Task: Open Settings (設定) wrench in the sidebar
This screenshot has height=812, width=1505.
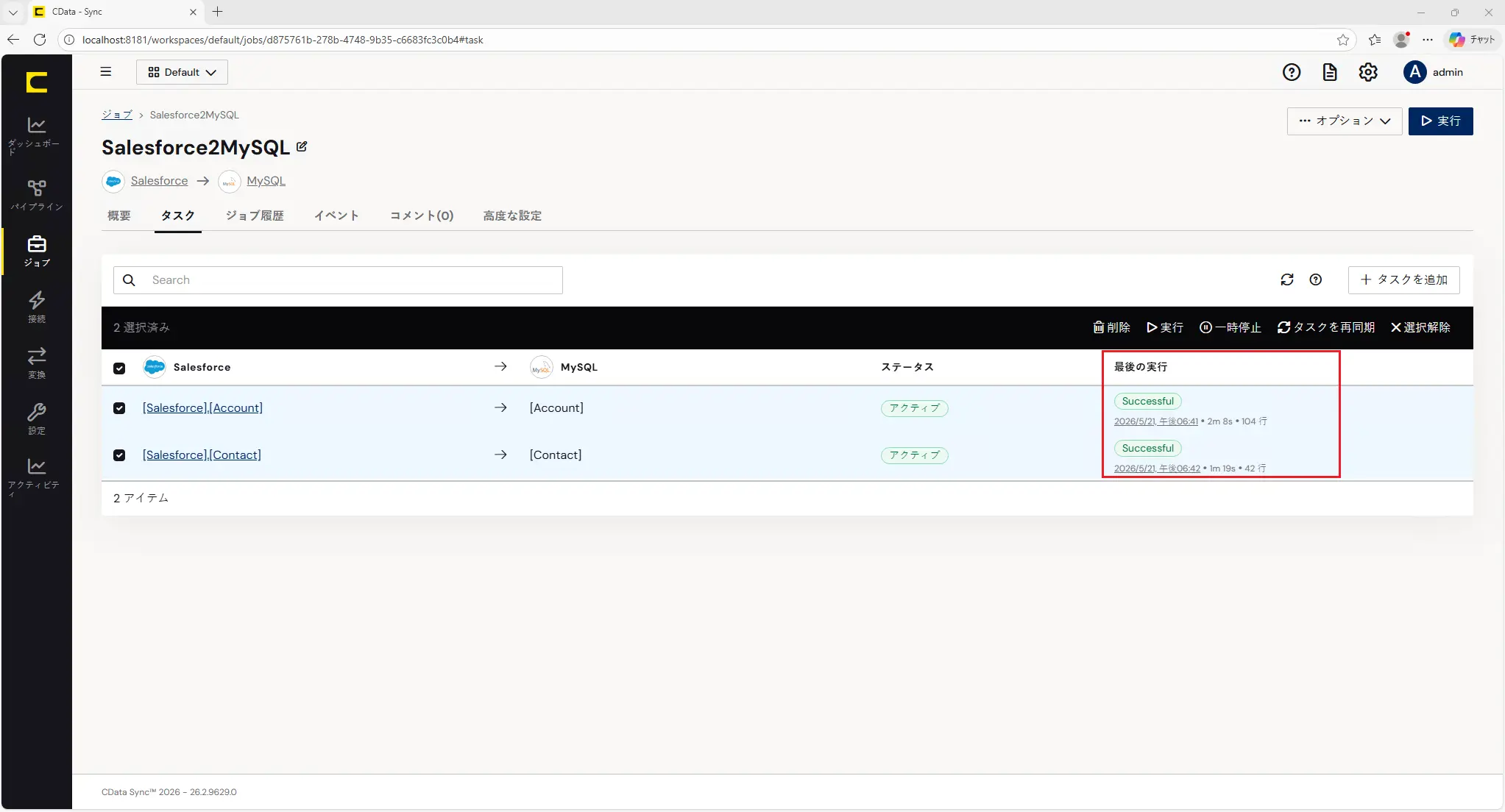Action: 36,419
